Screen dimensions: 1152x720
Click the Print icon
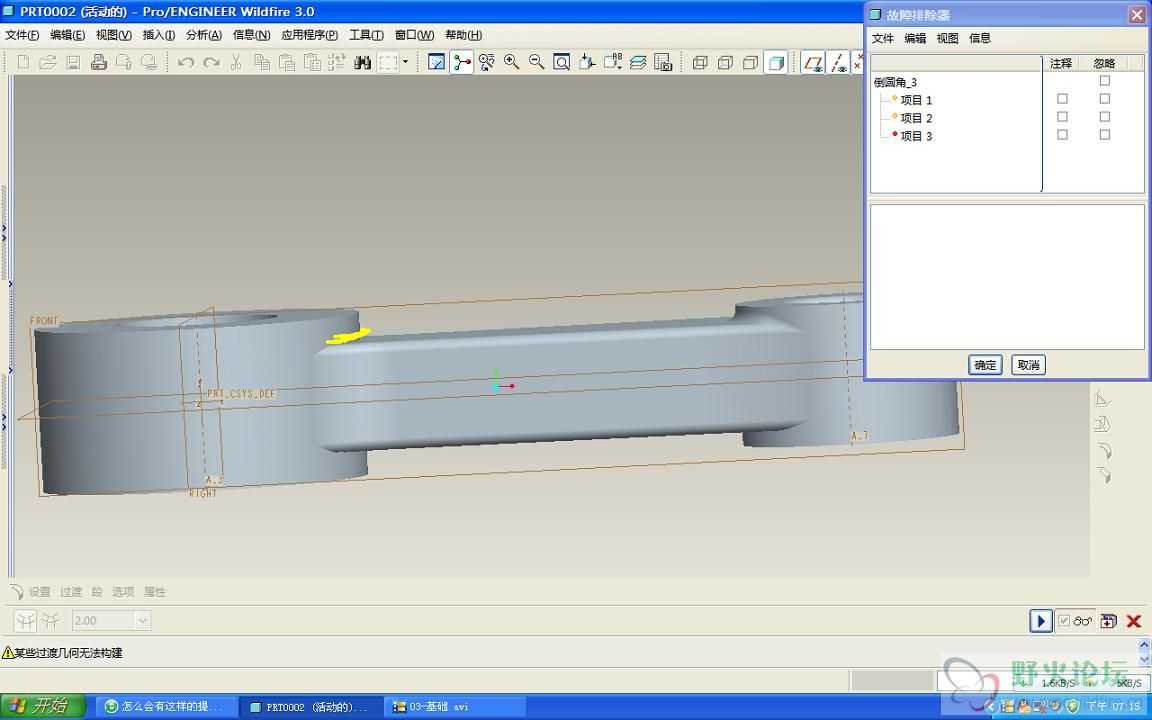coord(98,62)
